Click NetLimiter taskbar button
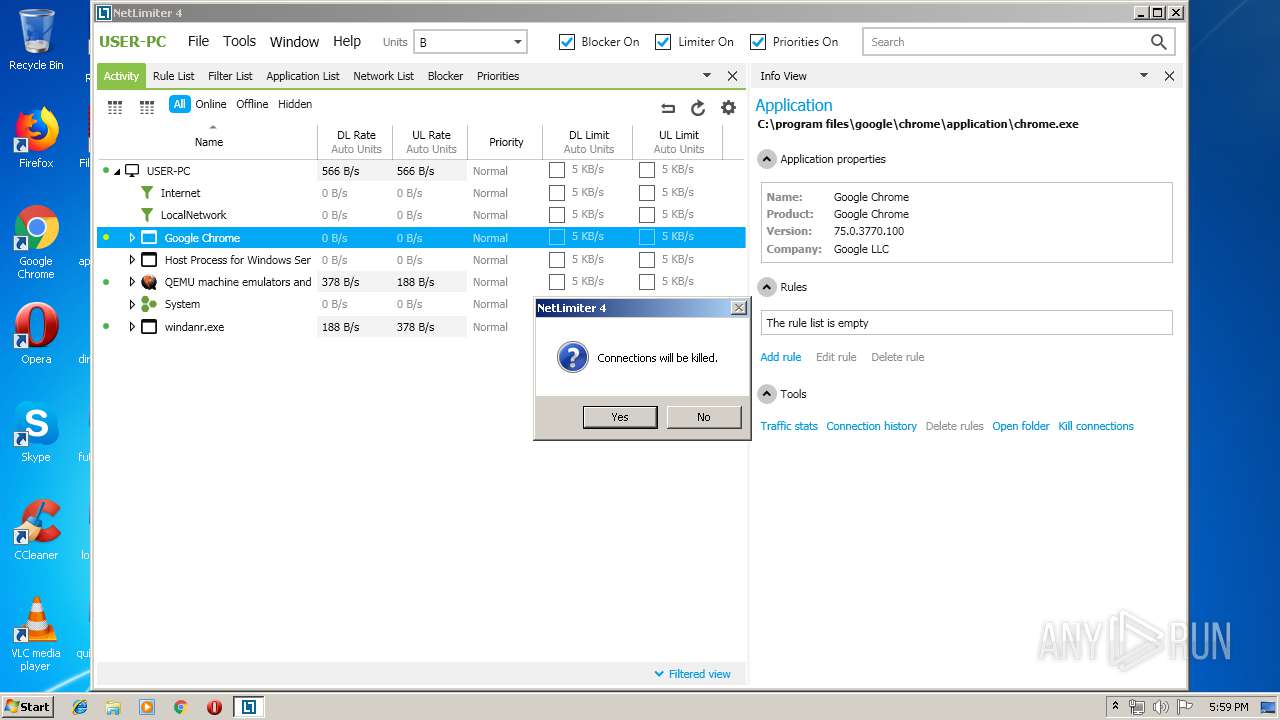 tap(248, 707)
